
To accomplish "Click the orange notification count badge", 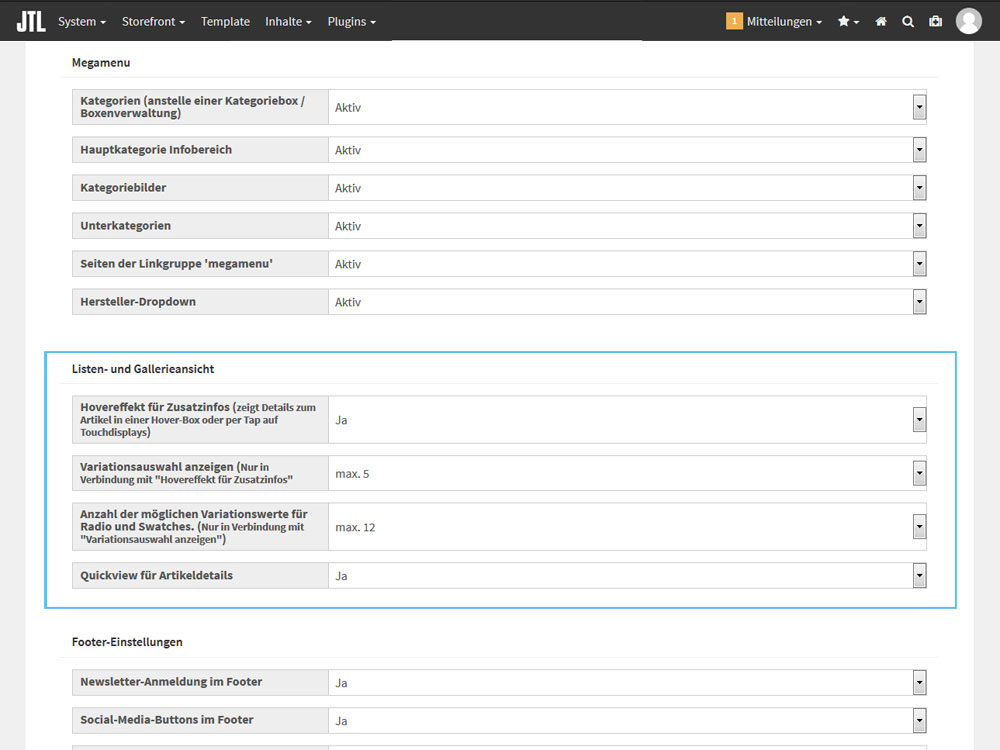I will (x=734, y=21).
